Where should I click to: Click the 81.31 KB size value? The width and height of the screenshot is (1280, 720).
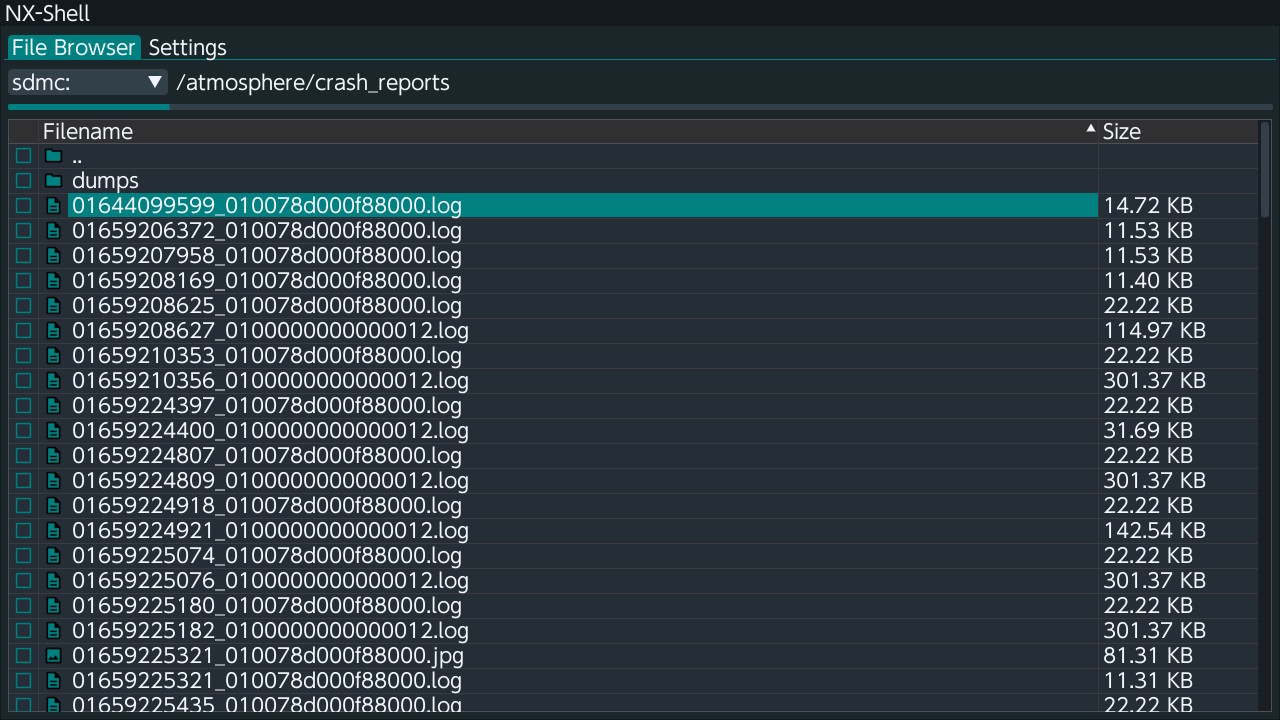[x=1148, y=656]
